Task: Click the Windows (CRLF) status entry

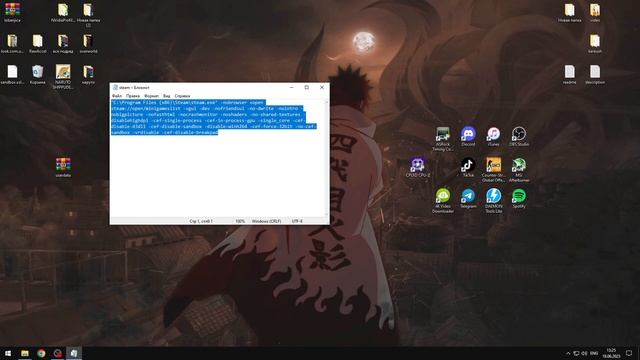Action: tap(266, 221)
